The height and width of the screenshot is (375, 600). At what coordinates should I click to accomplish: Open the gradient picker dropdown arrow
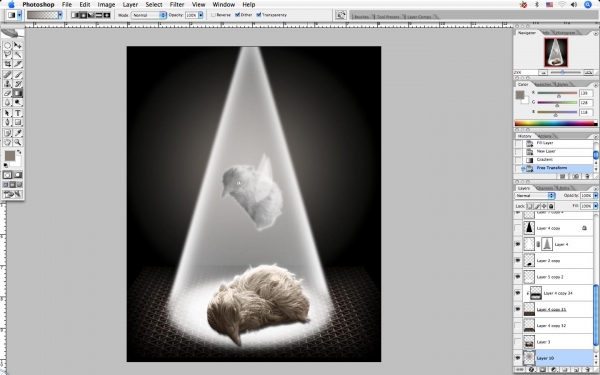pos(60,15)
